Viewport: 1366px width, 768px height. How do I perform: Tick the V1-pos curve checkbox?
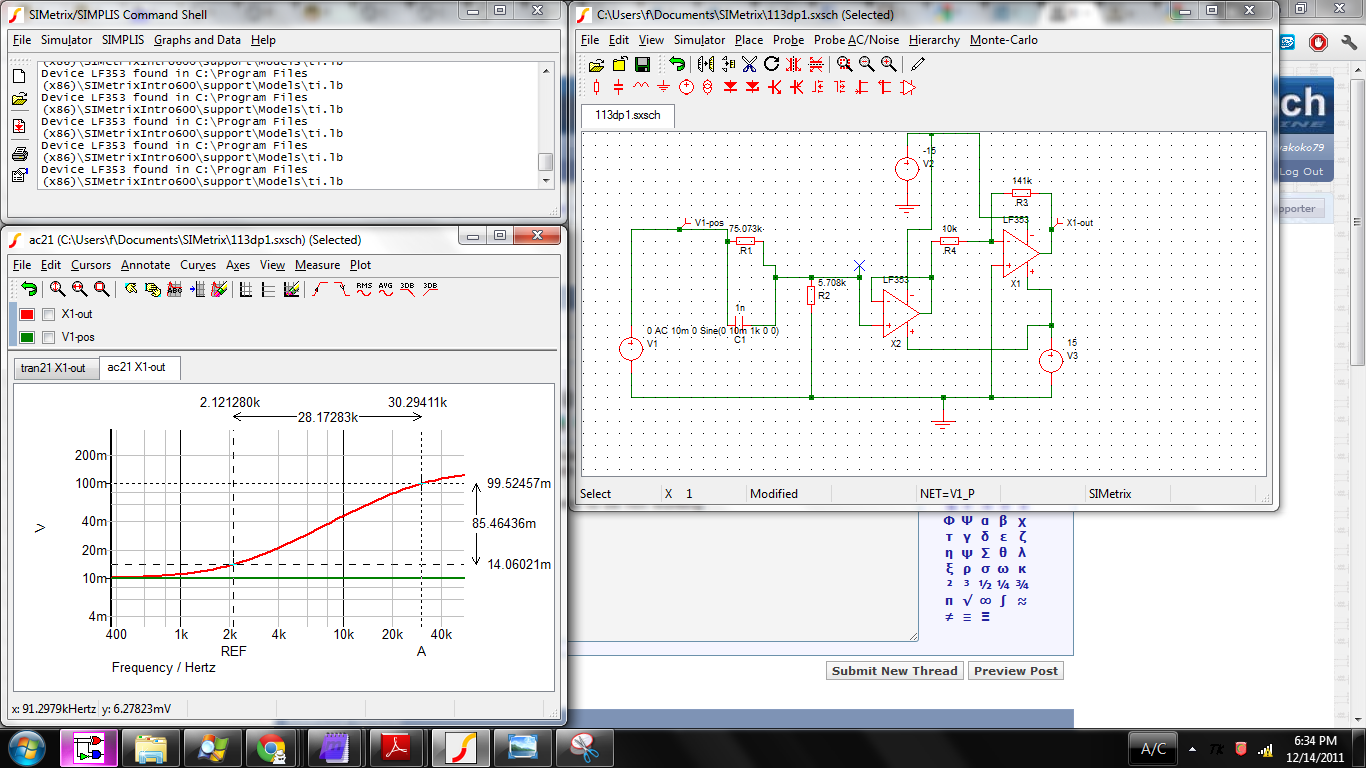49,337
